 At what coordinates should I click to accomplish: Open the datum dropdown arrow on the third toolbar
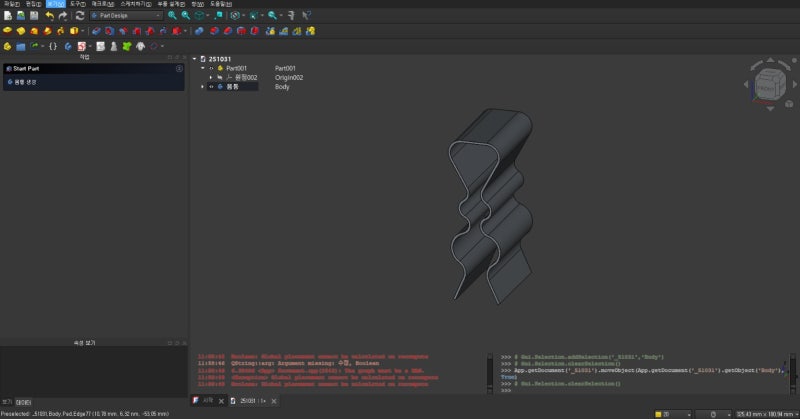click(x=162, y=46)
